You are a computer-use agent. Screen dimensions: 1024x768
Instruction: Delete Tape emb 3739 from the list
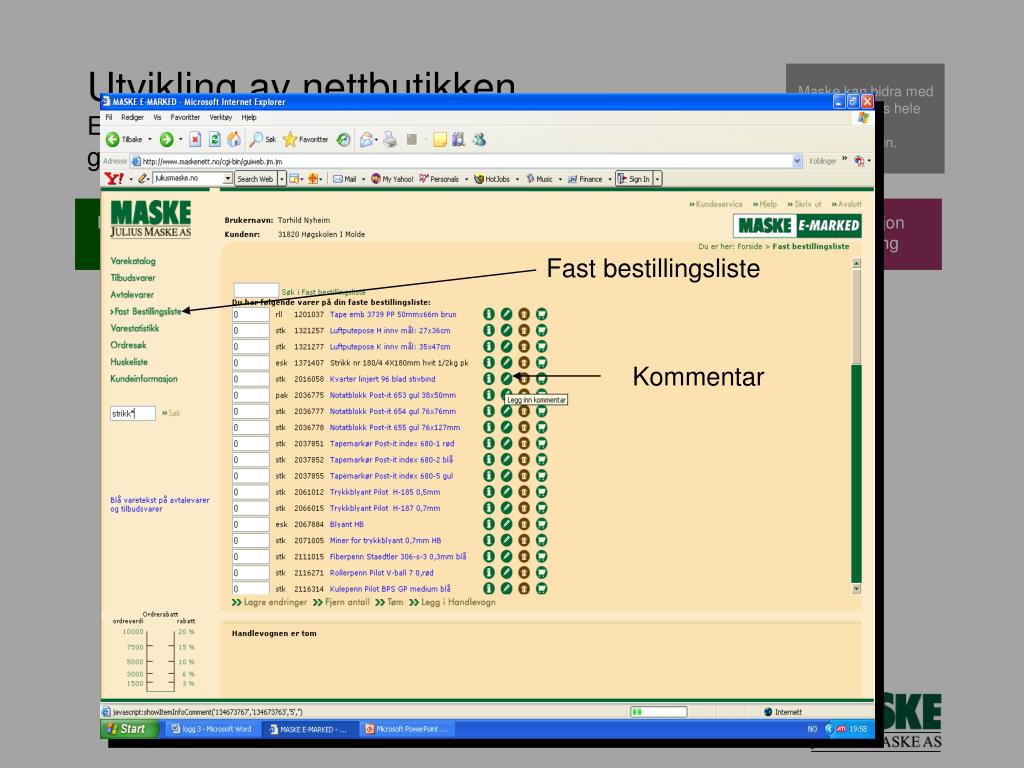[524, 314]
